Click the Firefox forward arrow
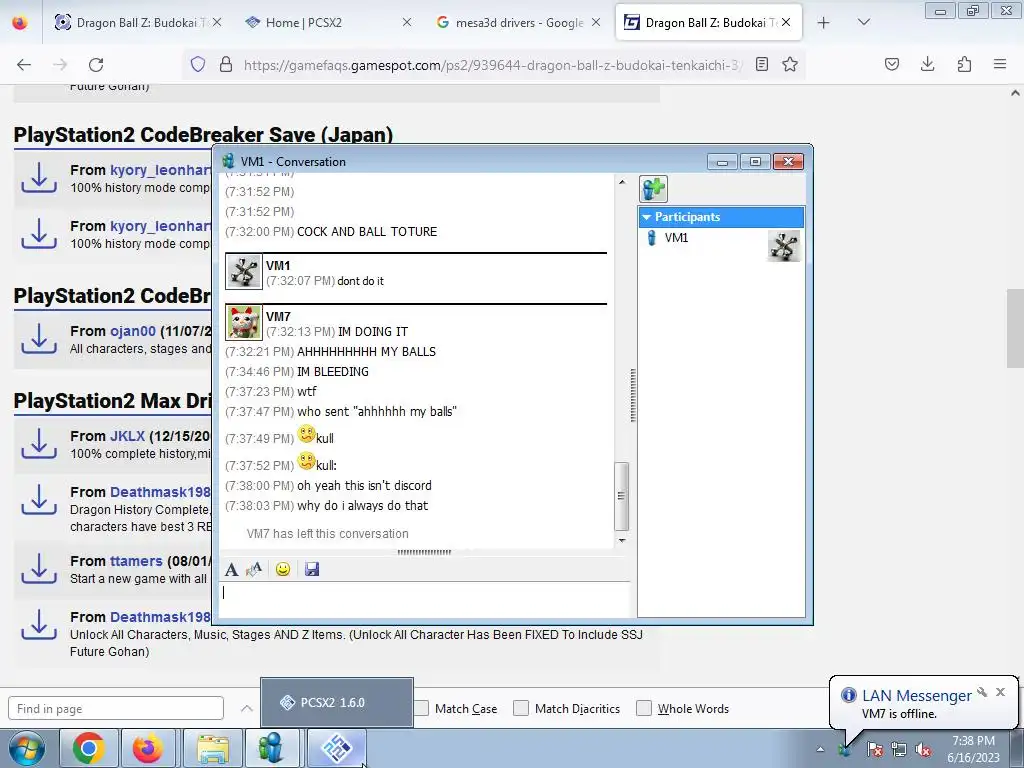The image size is (1024, 768). coord(60,64)
